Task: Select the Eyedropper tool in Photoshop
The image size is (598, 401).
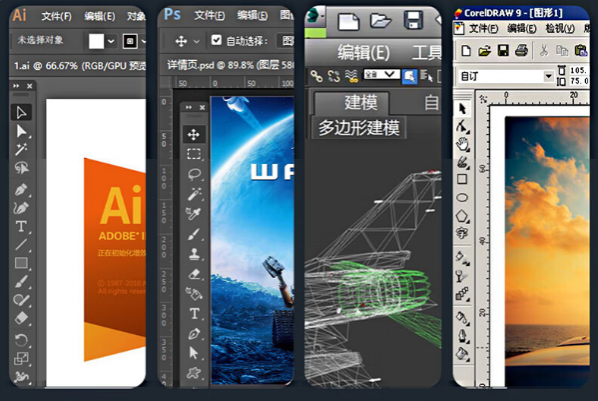Action: tap(194, 214)
